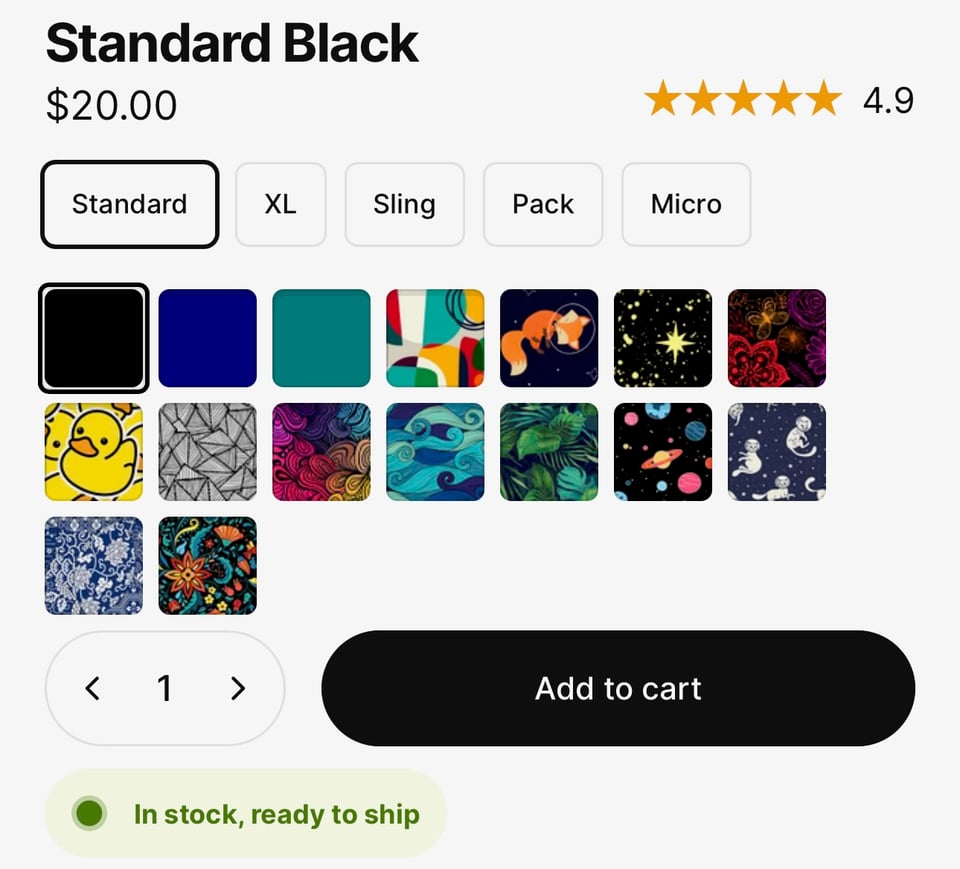
Task: Pick the Saturn planets pattern
Action: pos(663,453)
